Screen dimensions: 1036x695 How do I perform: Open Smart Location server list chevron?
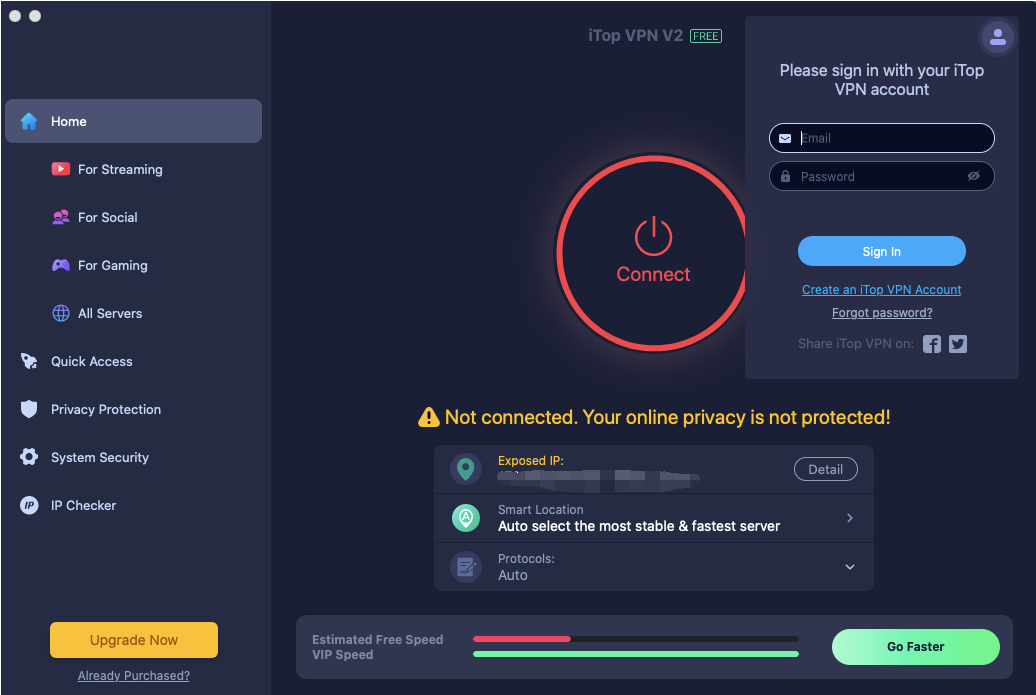click(850, 518)
